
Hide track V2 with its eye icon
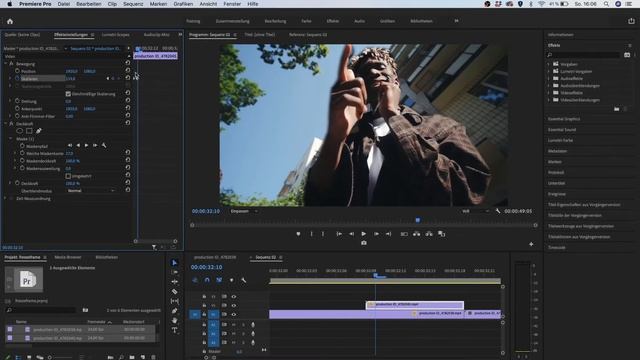[x=234, y=305]
